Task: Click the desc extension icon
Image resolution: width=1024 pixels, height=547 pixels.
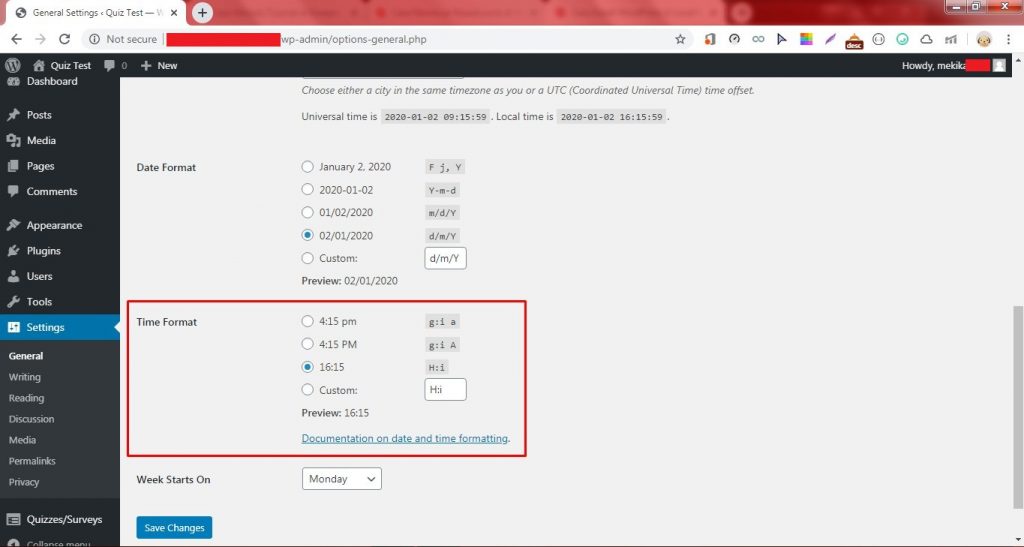Action: coord(854,40)
